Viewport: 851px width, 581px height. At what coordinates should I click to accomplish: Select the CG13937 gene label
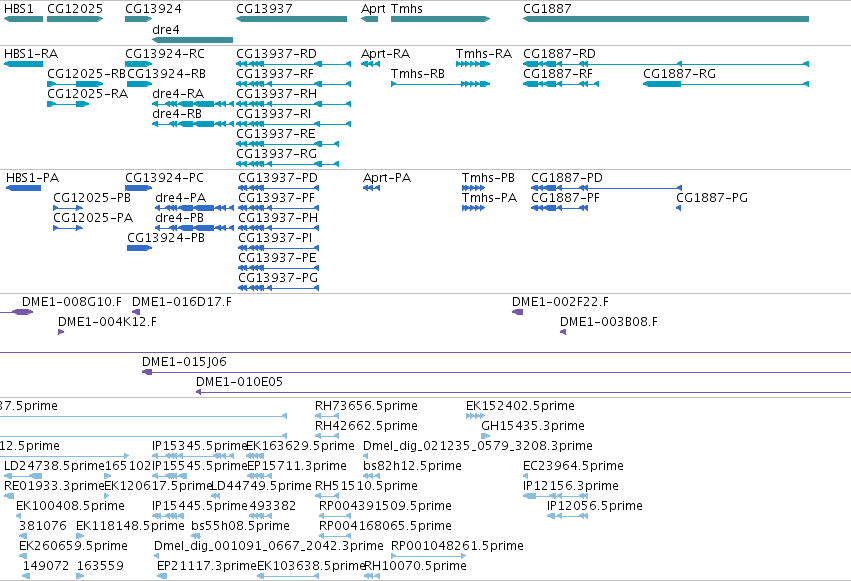(x=264, y=9)
